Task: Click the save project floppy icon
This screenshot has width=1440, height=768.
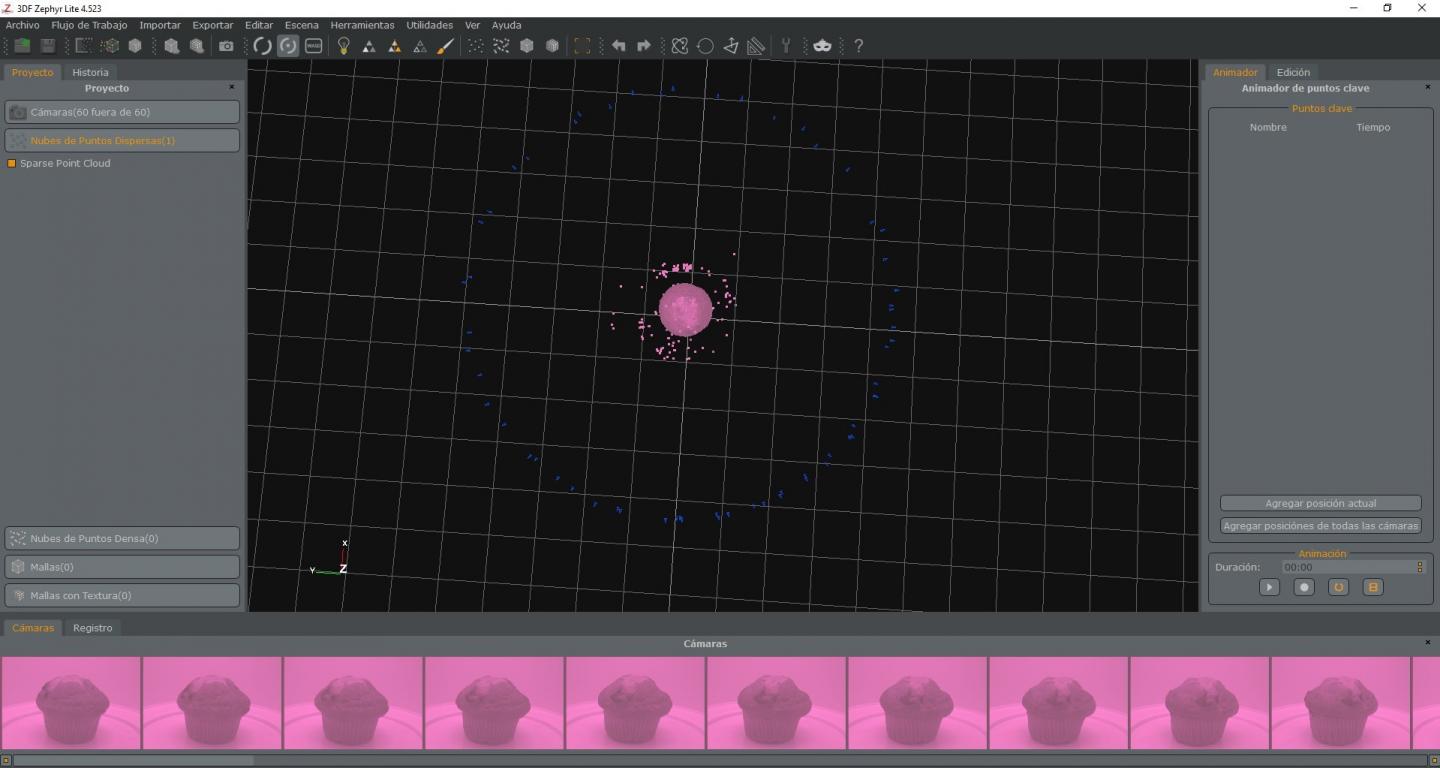Action: 47,46
